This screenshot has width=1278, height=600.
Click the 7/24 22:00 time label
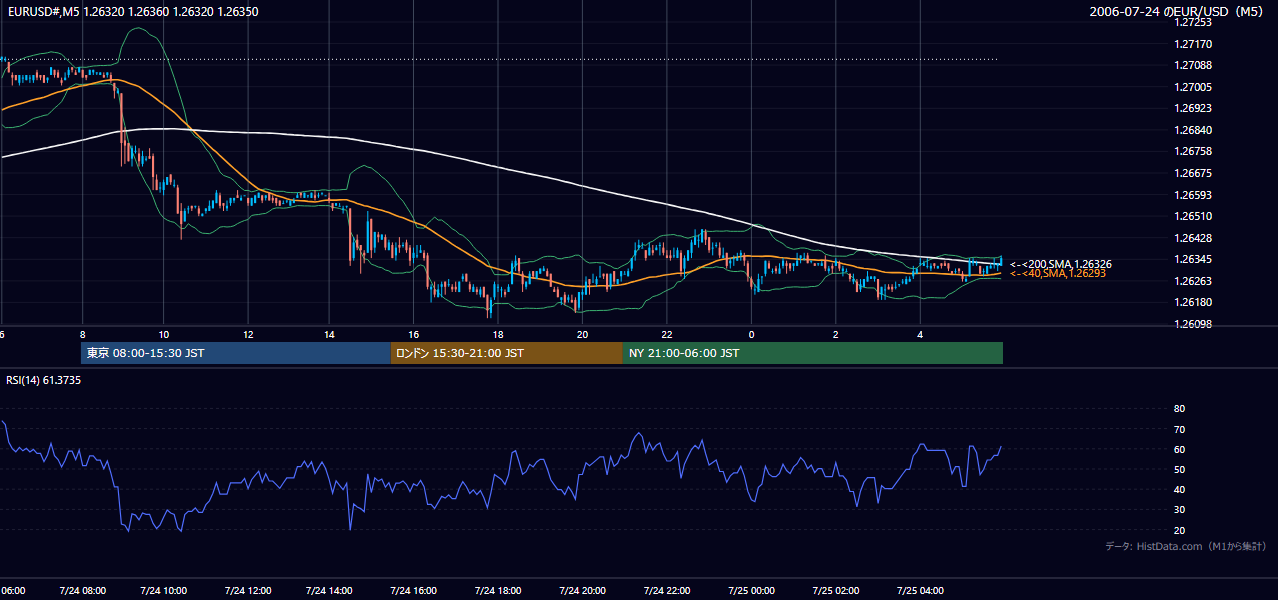point(667,591)
